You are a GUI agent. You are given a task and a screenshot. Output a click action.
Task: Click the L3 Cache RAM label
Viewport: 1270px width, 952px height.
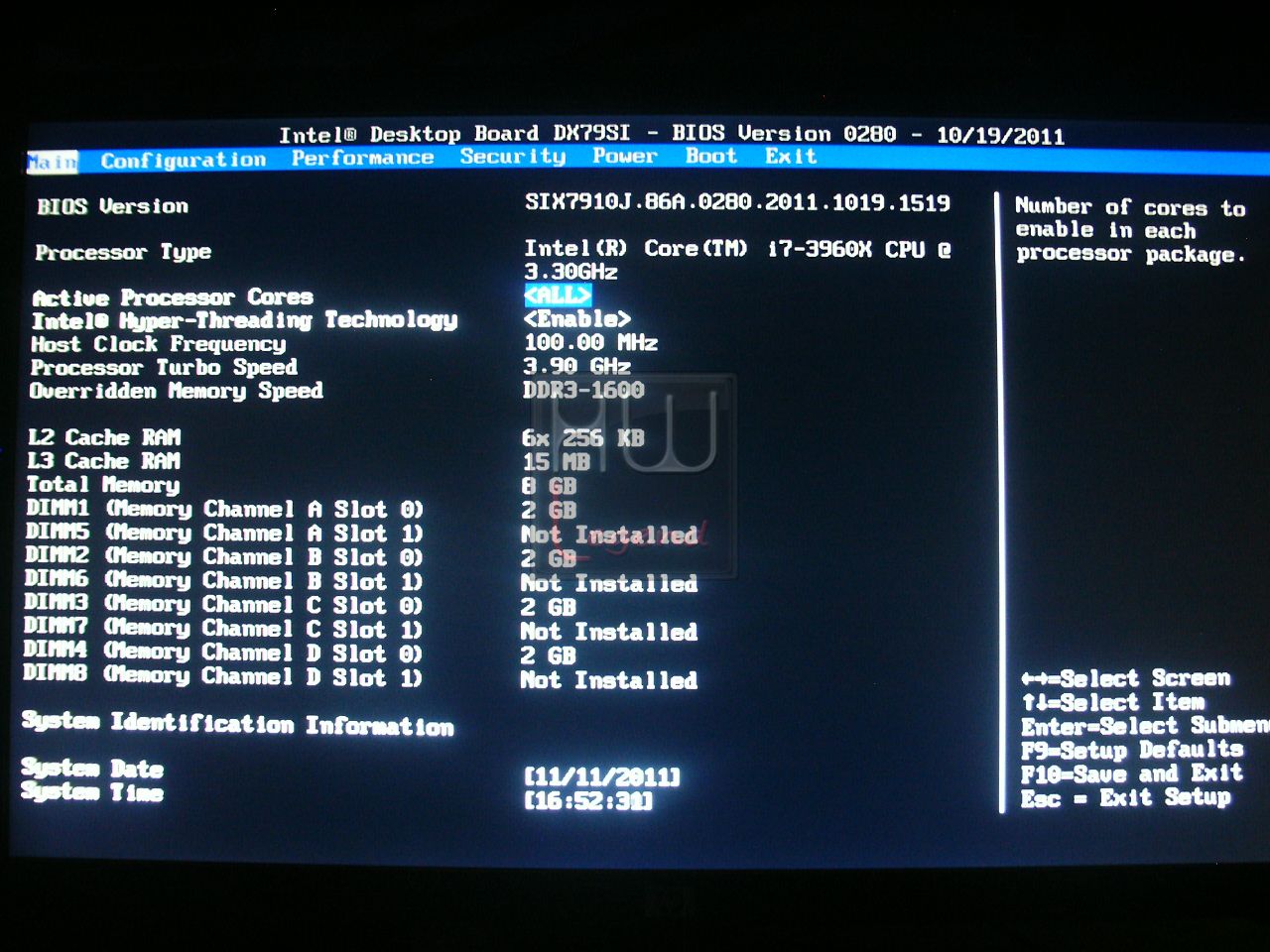104,461
